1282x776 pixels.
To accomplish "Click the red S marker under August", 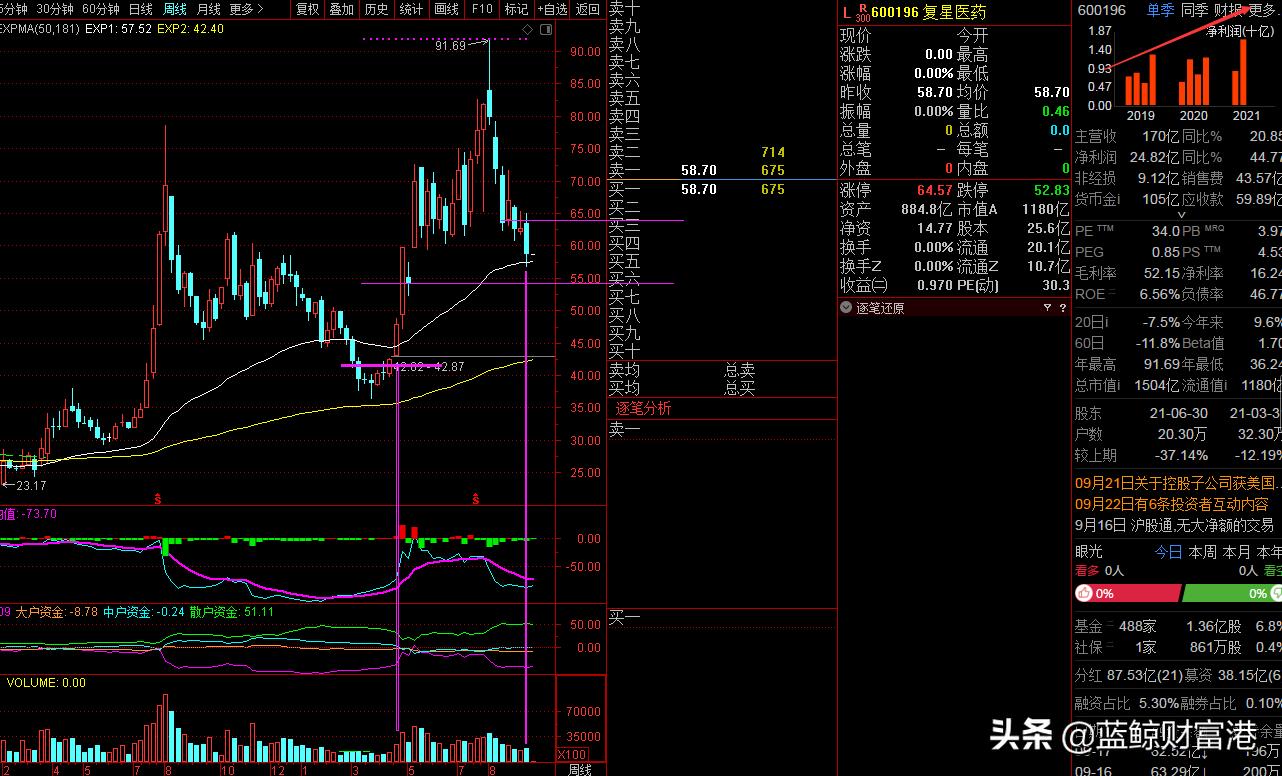I will (x=476, y=498).
